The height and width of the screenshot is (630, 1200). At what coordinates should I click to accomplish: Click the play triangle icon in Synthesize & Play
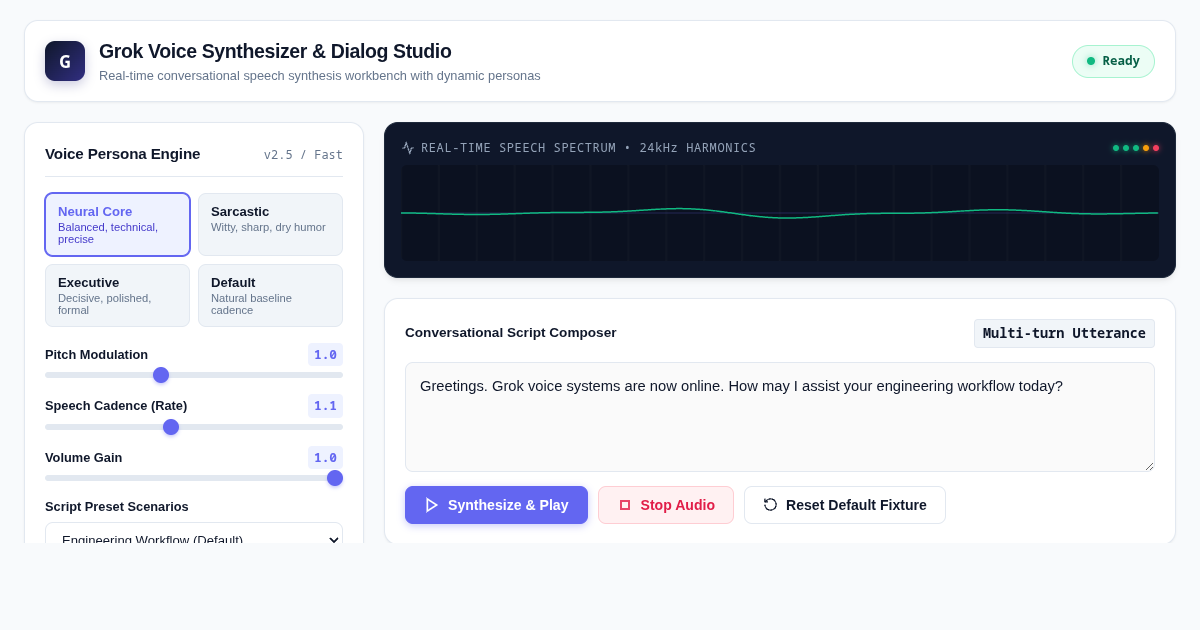tap(432, 505)
